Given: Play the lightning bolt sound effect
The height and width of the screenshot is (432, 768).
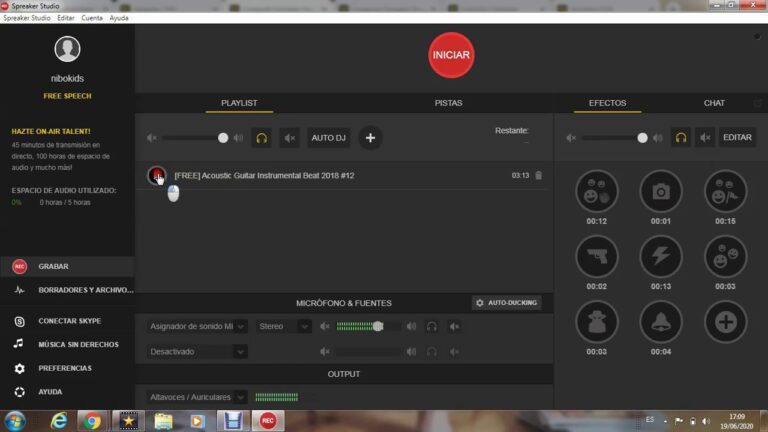Looking at the screenshot, I should 661,257.
